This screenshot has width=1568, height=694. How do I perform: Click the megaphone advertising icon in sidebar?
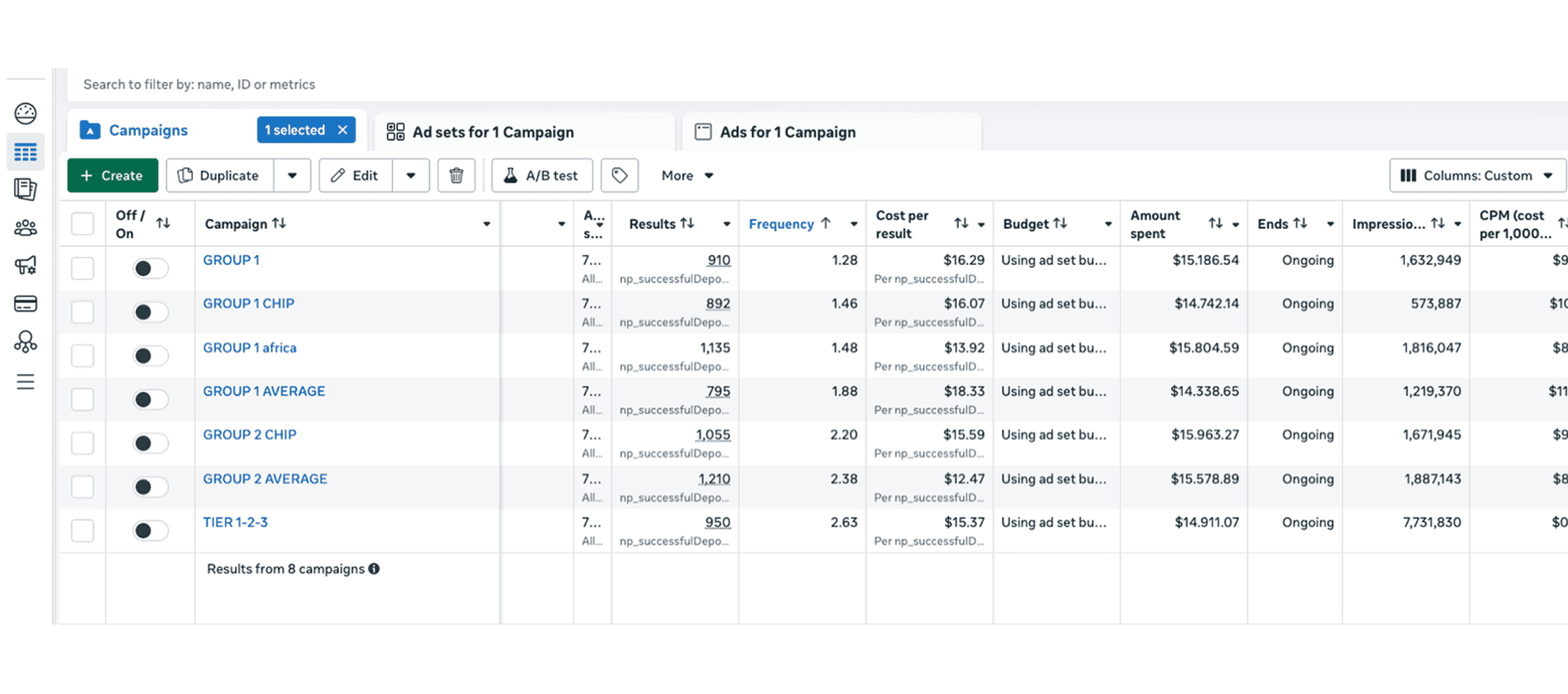point(26,265)
